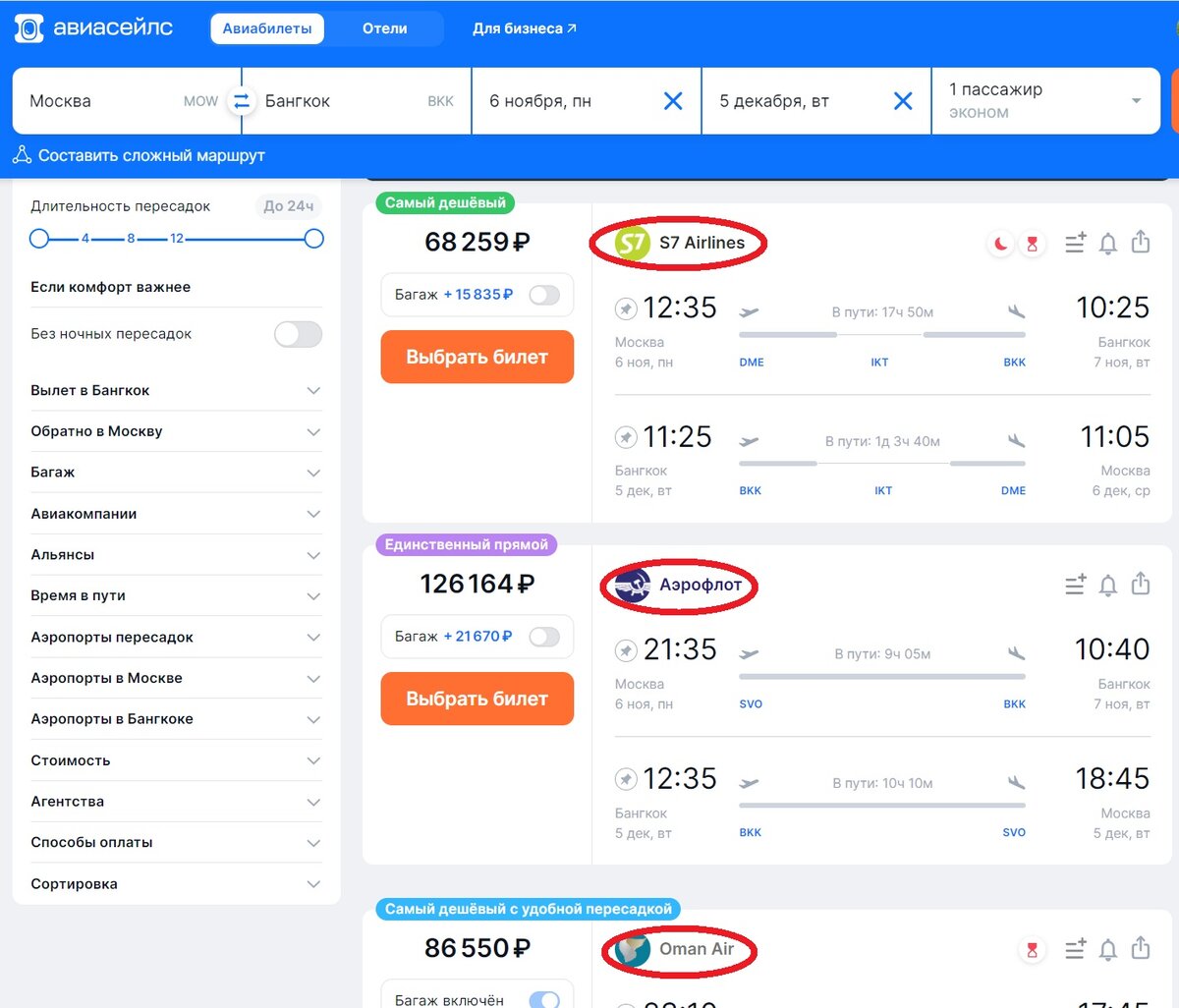Click the Бангкок destination field

pos(357,101)
